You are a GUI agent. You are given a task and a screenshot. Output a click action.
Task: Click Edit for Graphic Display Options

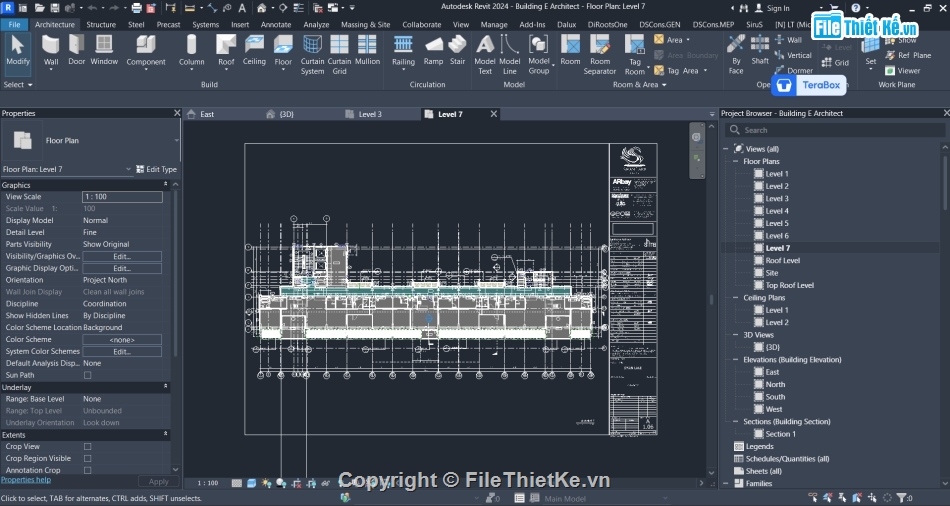pos(122,268)
